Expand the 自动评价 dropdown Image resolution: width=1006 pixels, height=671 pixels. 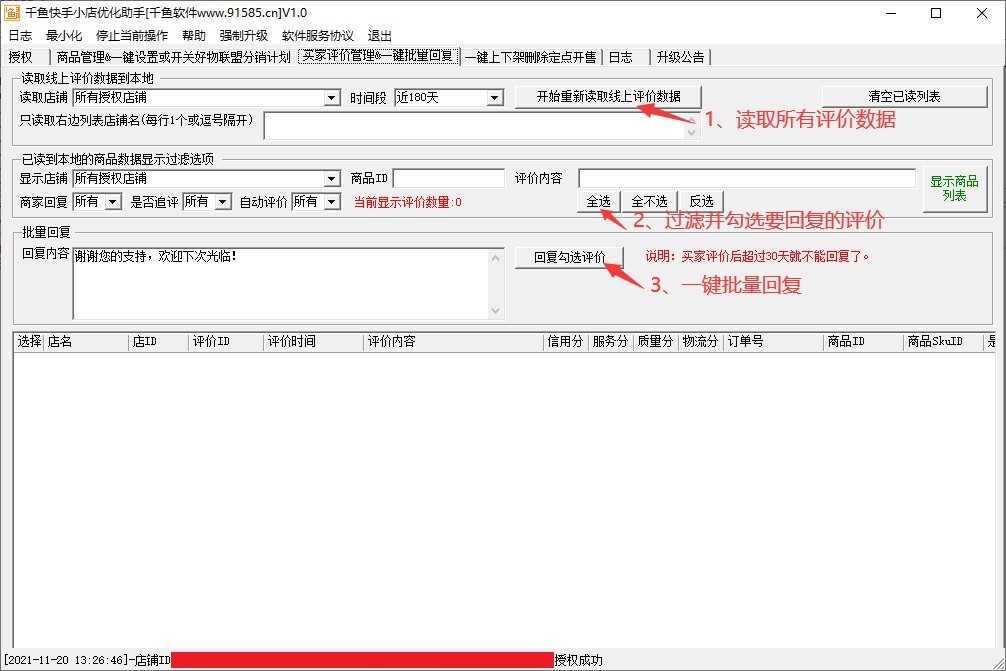[331, 202]
